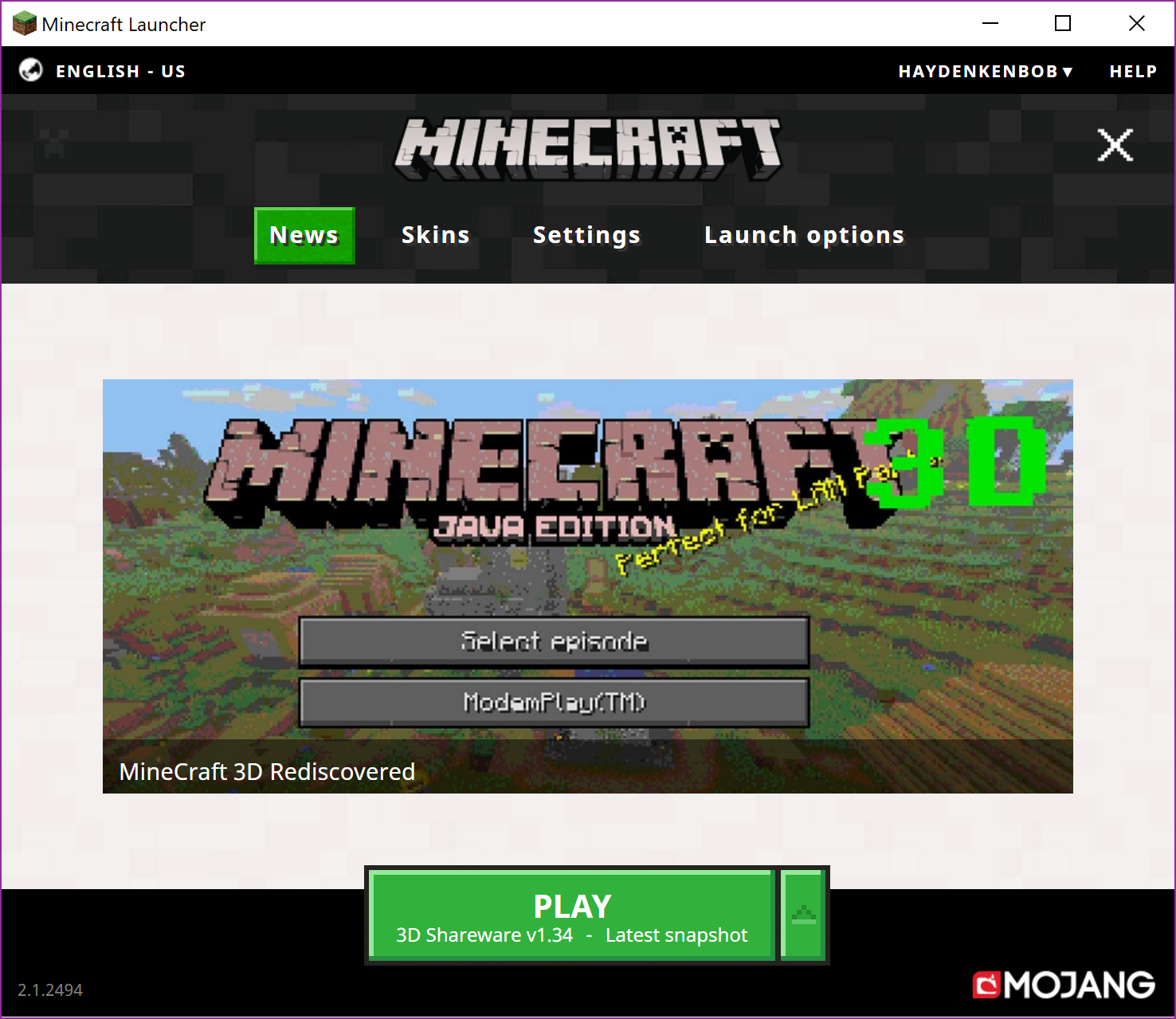1176x1019 pixels.
Task: Expand the profile selector arrow beside Play
Action: pos(803,915)
